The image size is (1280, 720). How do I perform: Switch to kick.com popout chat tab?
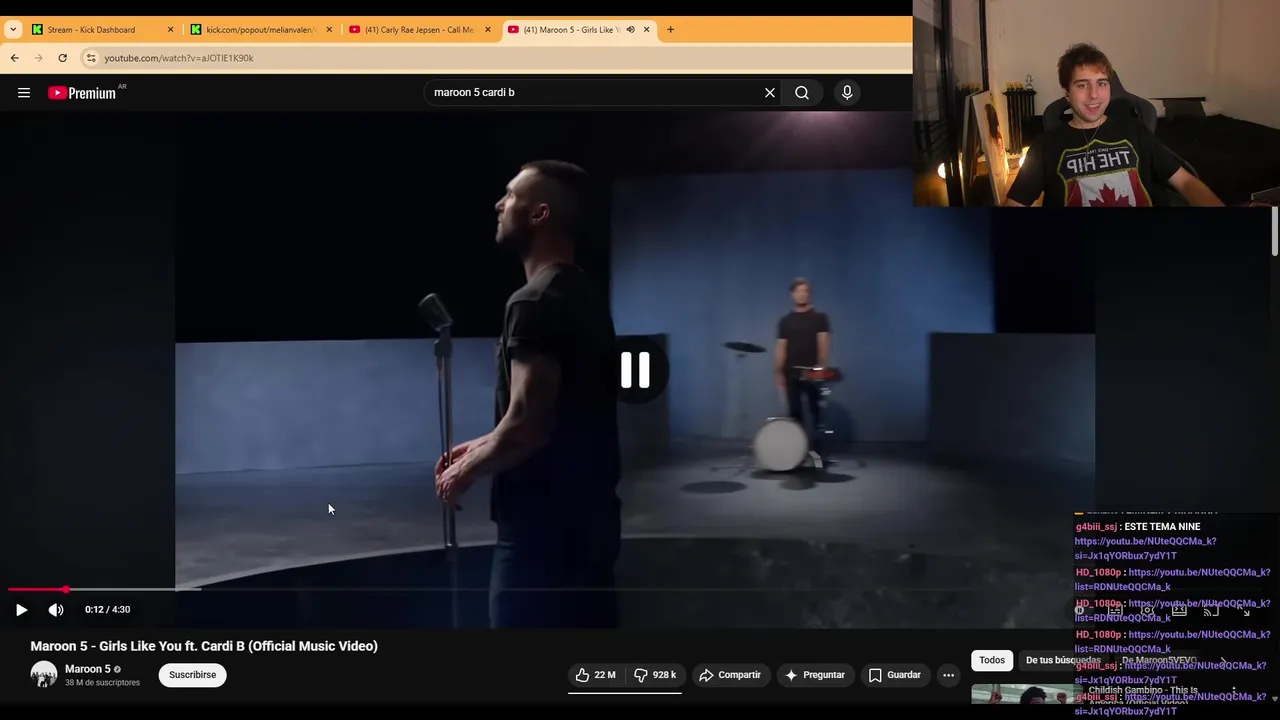click(x=260, y=30)
